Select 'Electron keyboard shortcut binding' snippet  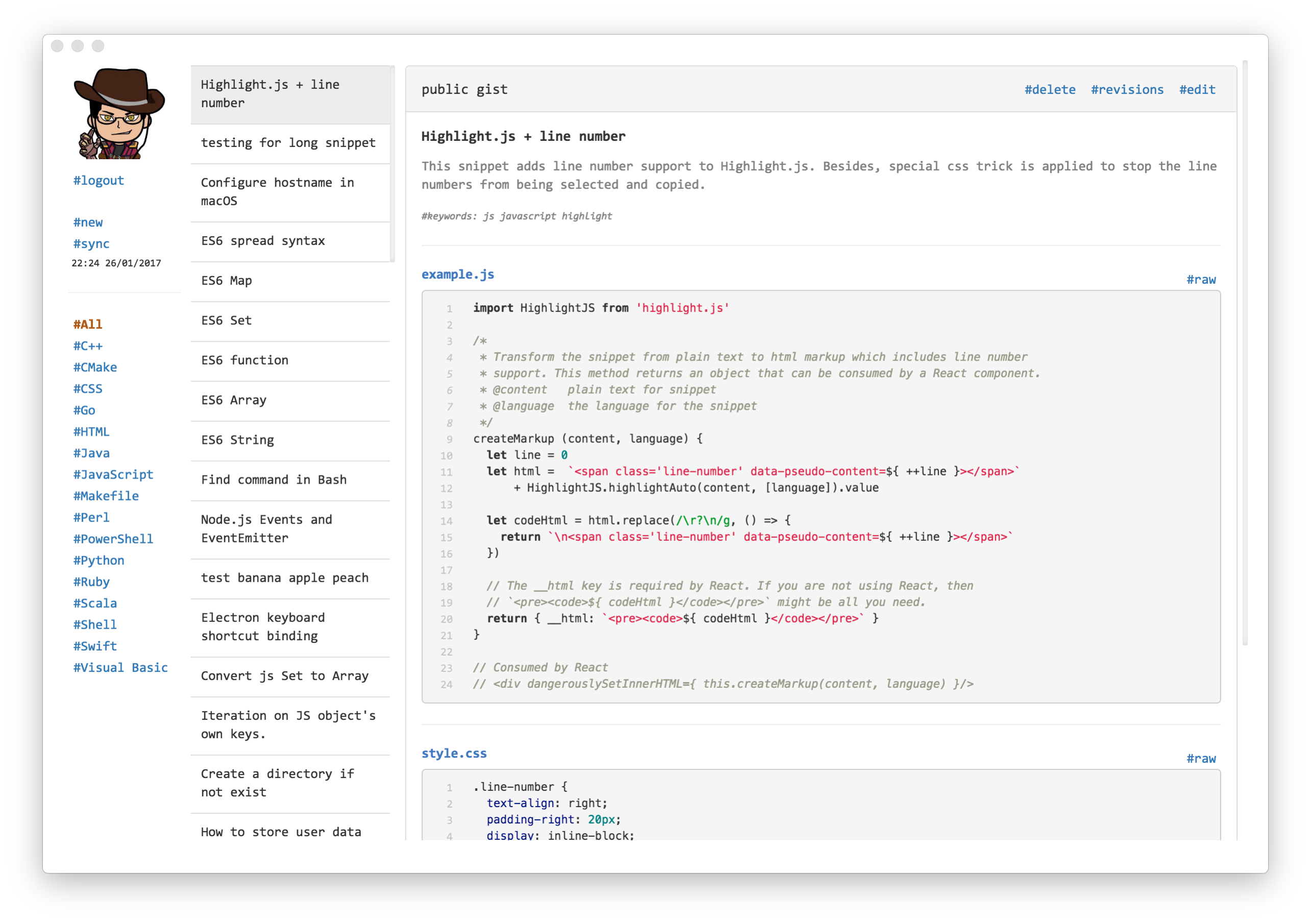263,626
